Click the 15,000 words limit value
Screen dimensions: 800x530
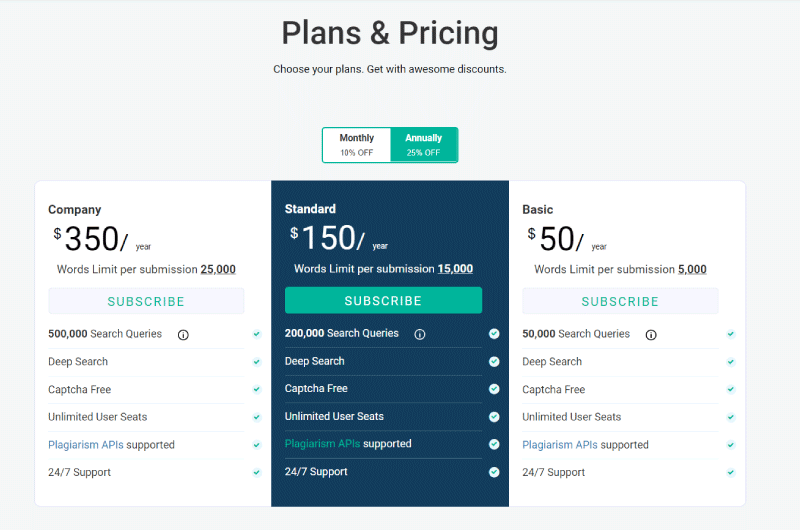tap(455, 269)
